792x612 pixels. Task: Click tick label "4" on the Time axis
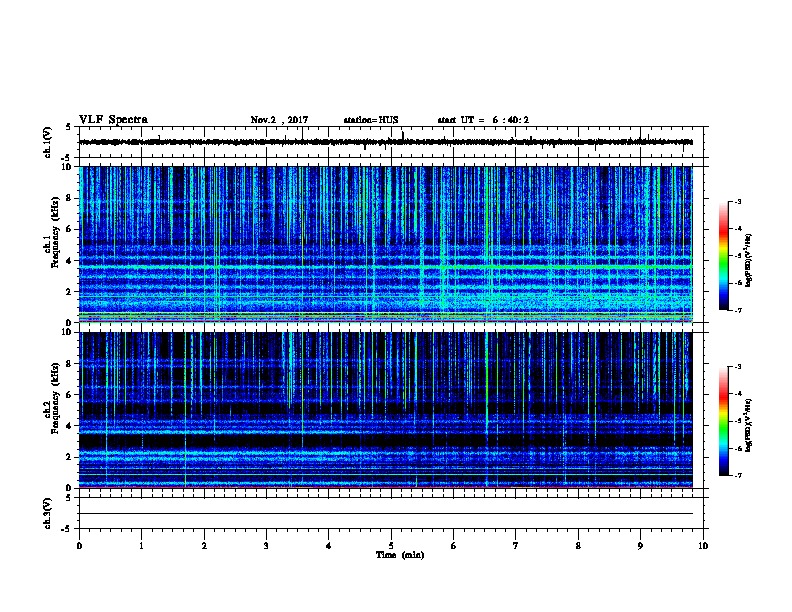click(x=329, y=546)
